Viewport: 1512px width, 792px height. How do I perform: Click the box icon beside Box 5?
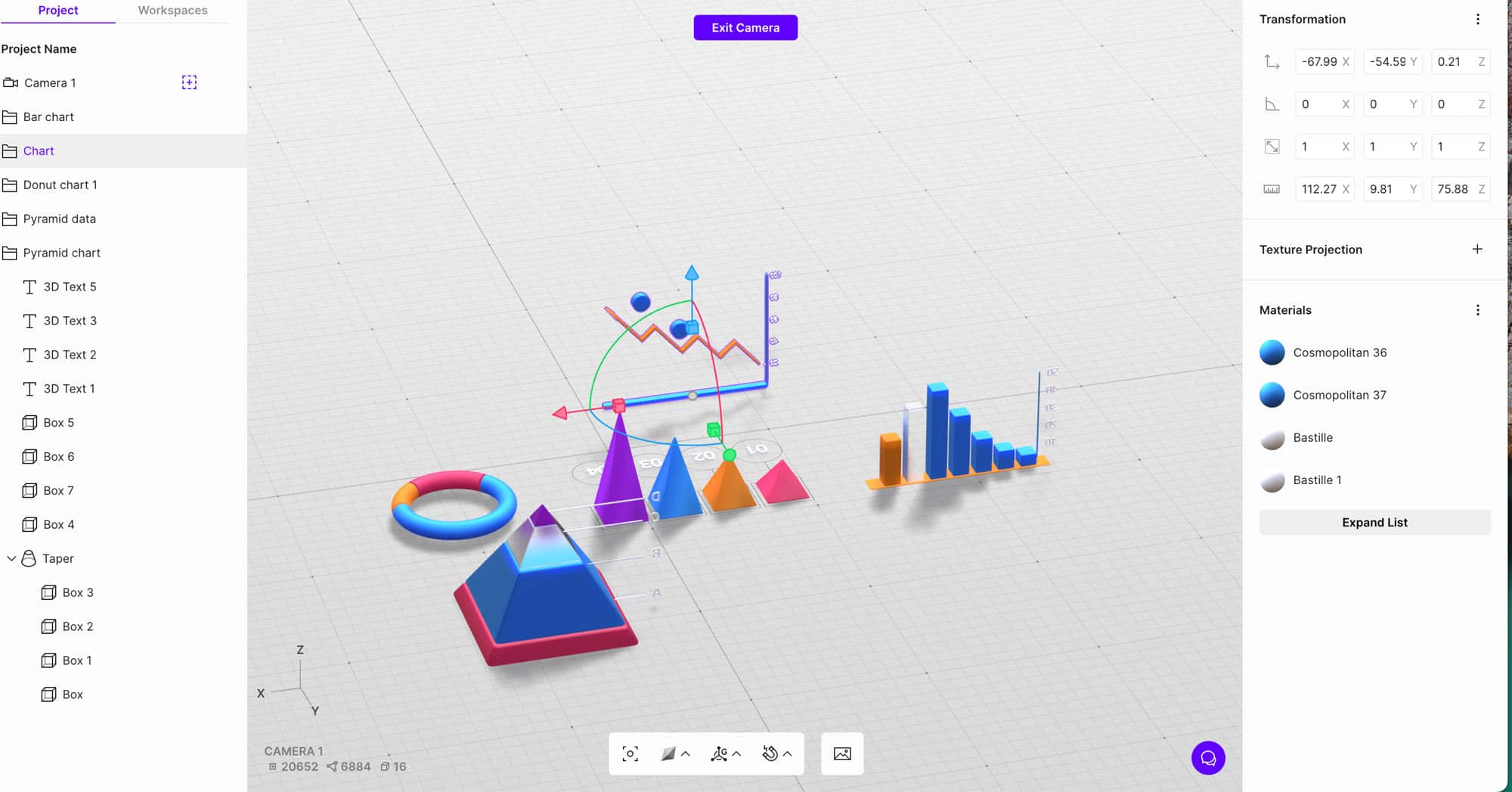pyautogui.click(x=29, y=423)
